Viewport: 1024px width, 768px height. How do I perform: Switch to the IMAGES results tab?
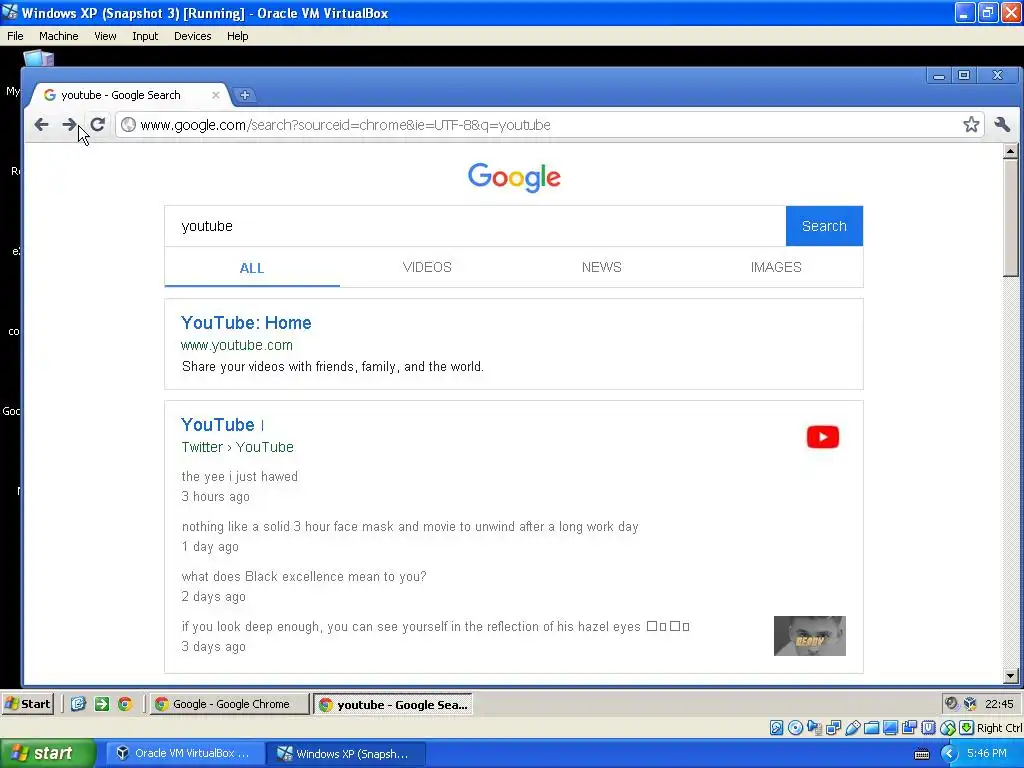point(776,267)
